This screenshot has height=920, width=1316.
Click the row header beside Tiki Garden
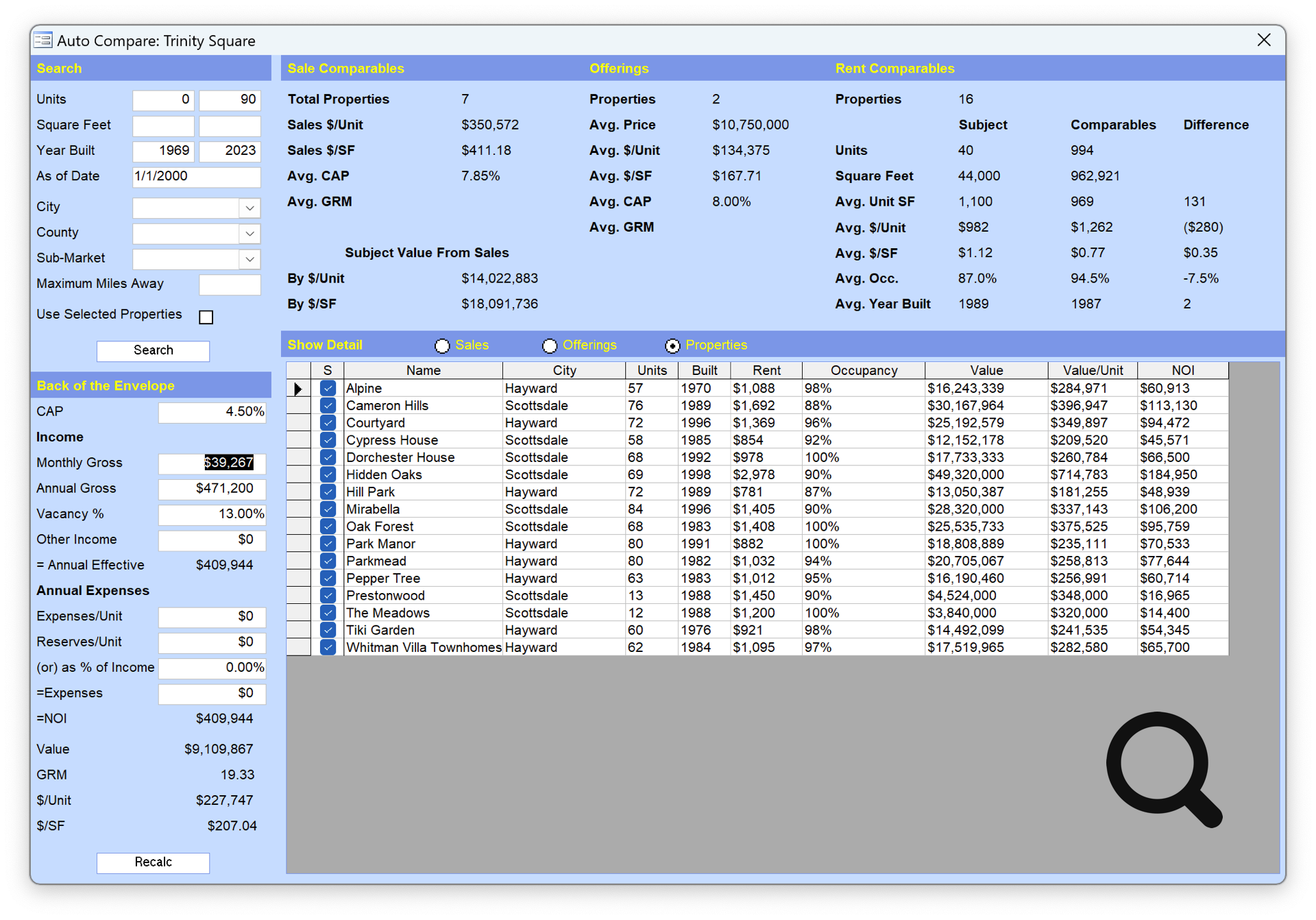[298, 630]
